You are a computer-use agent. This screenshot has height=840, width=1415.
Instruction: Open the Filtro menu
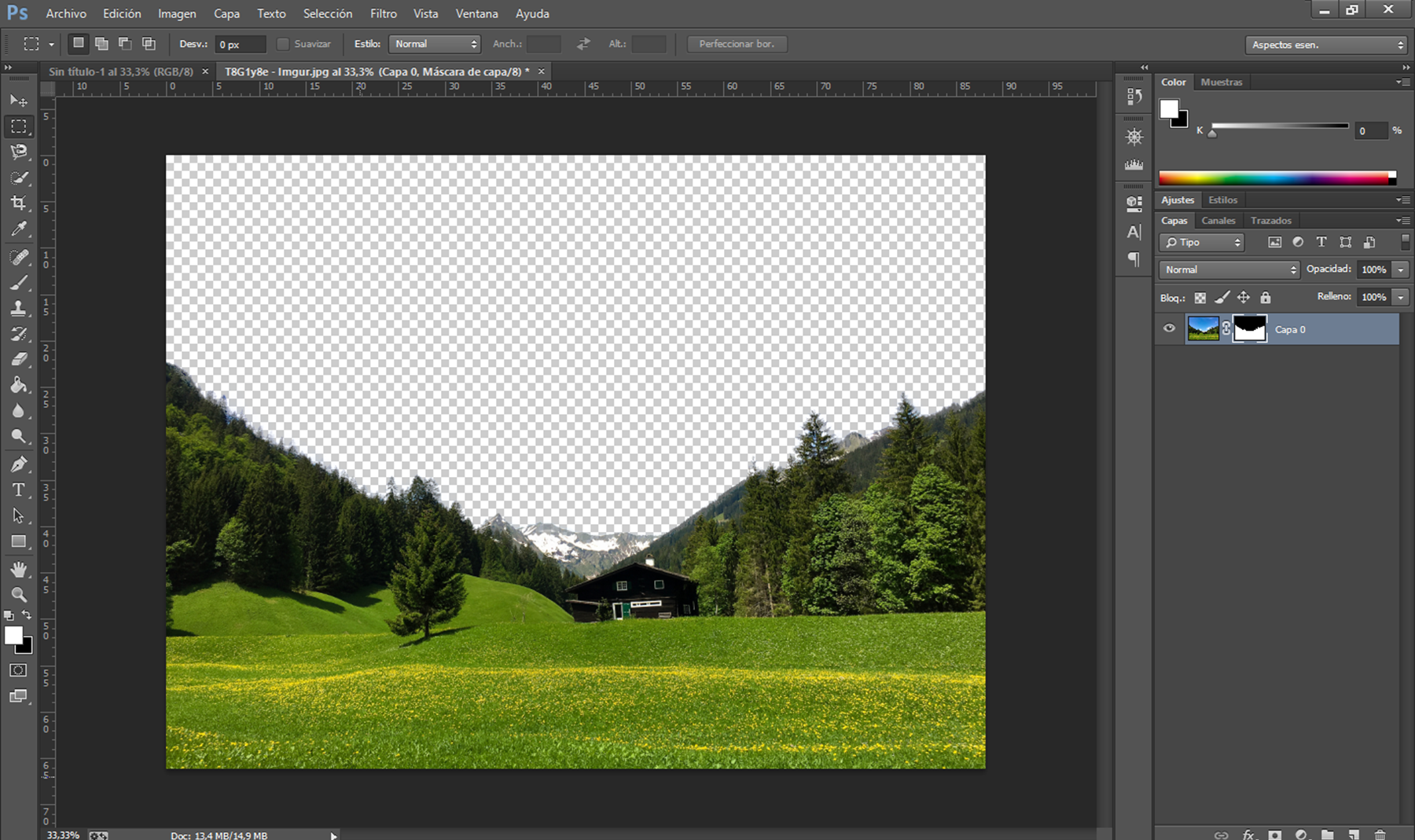tap(384, 13)
